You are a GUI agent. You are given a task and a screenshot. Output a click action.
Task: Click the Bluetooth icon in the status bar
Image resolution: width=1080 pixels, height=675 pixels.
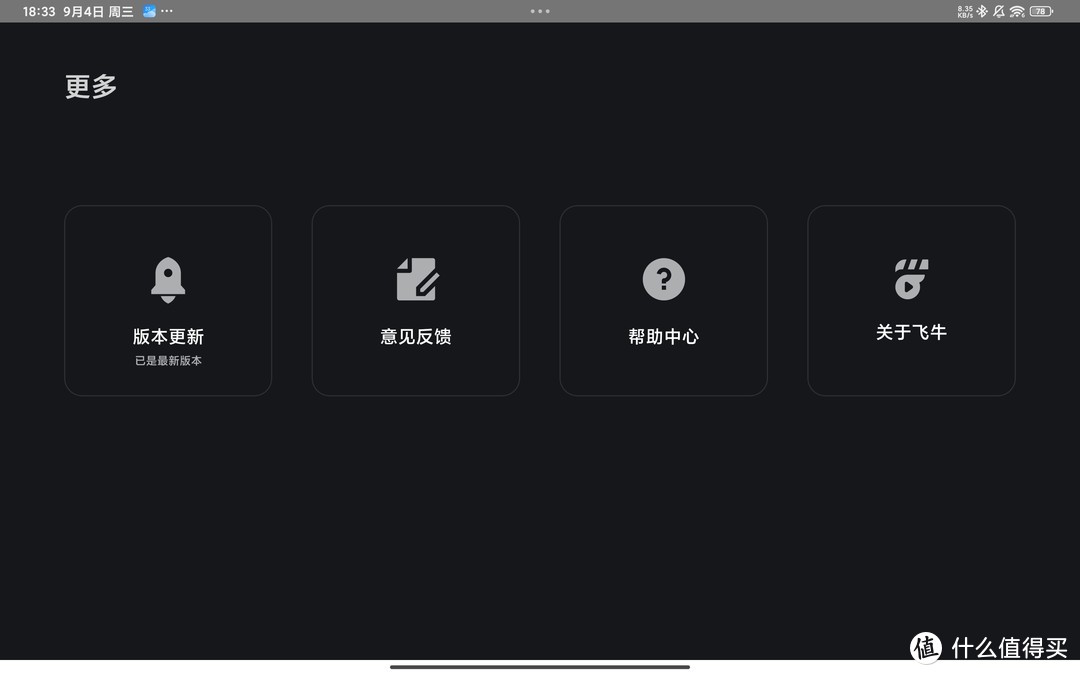(982, 11)
